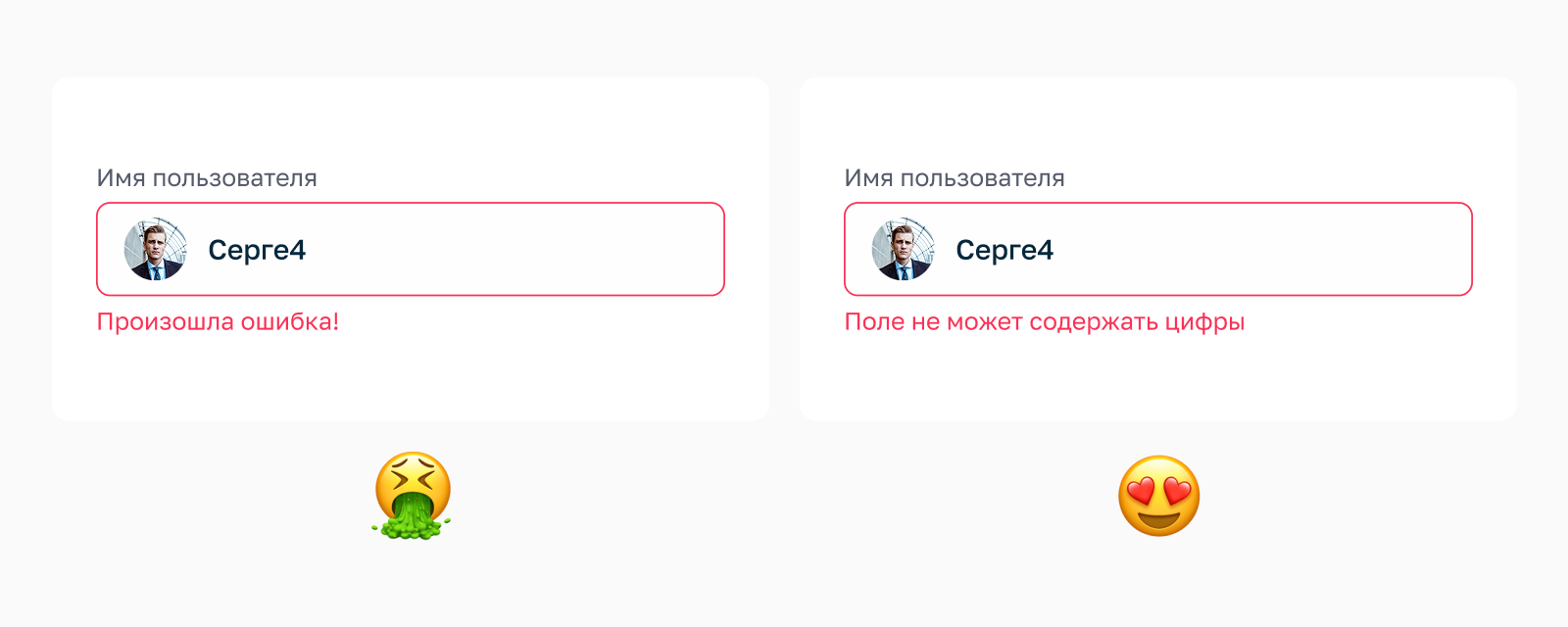Click the left 'Имя пользователя' label
This screenshot has width=1568, height=627.
pos(207,177)
